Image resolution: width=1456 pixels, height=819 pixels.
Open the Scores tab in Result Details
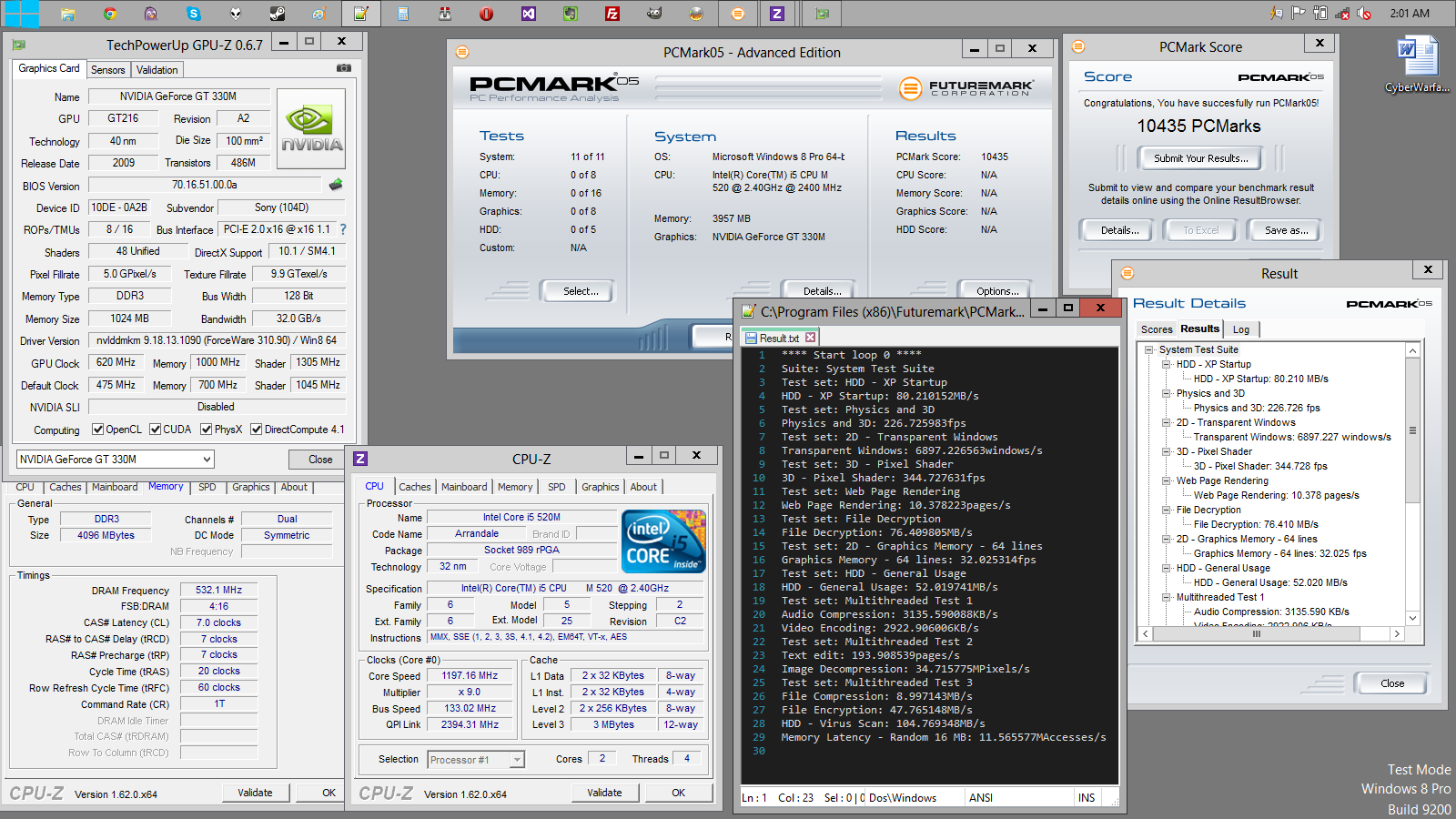click(x=1157, y=329)
